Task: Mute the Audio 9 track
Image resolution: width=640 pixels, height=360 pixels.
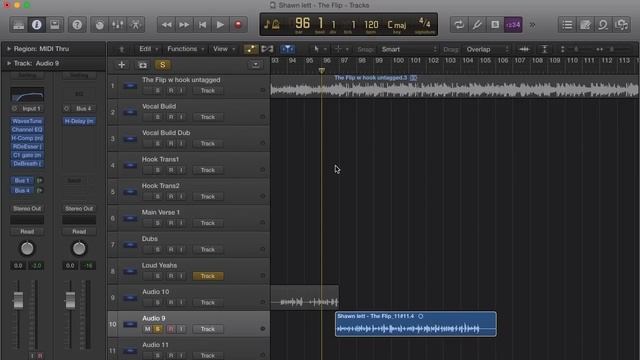Action: point(147,329)
